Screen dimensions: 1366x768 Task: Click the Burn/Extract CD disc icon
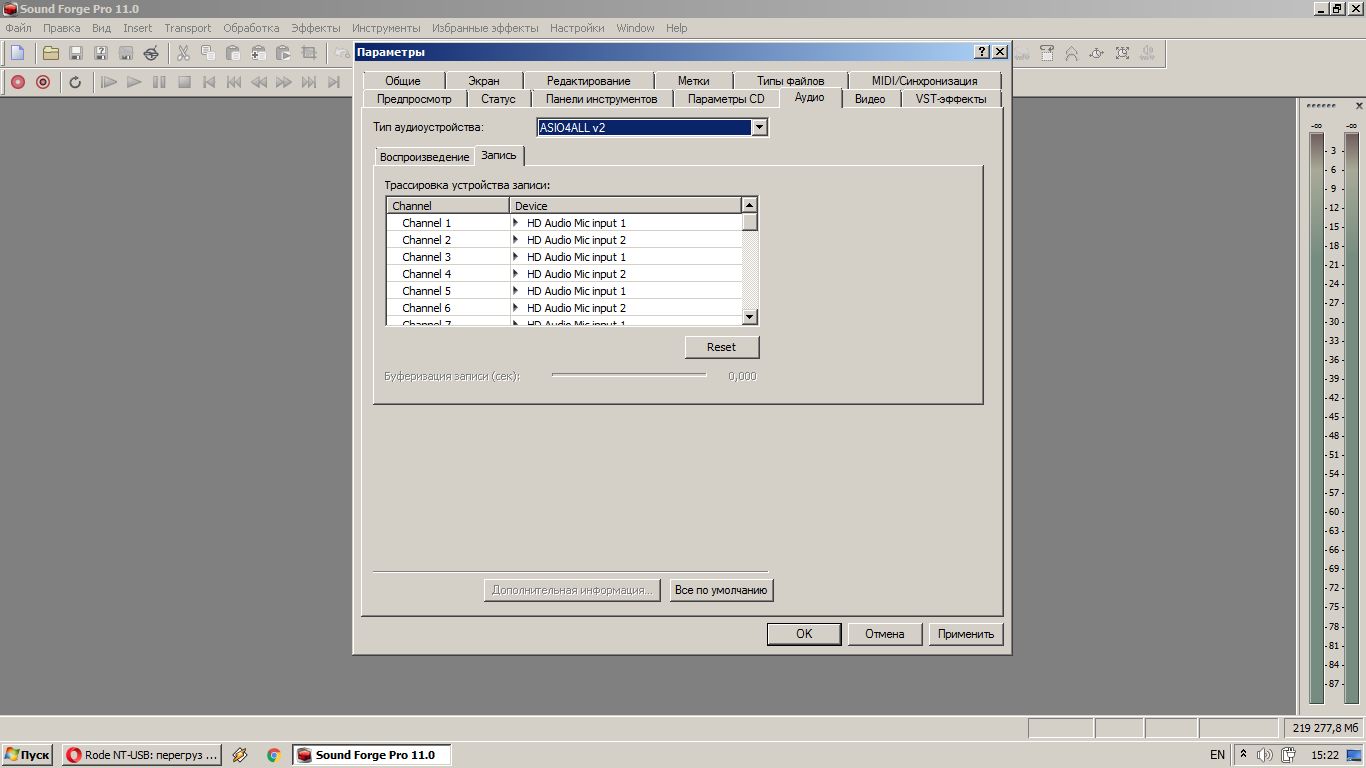(151, 53)
